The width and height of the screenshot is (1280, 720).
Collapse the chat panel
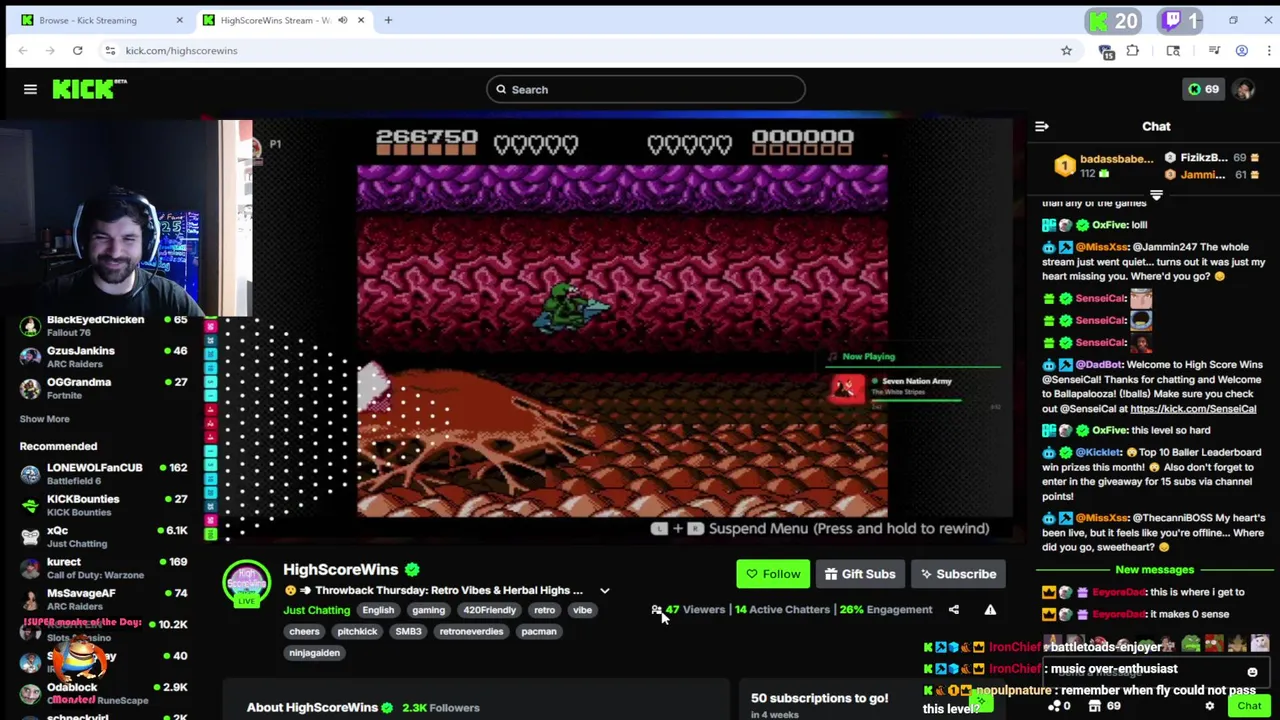coord(1041,126)
